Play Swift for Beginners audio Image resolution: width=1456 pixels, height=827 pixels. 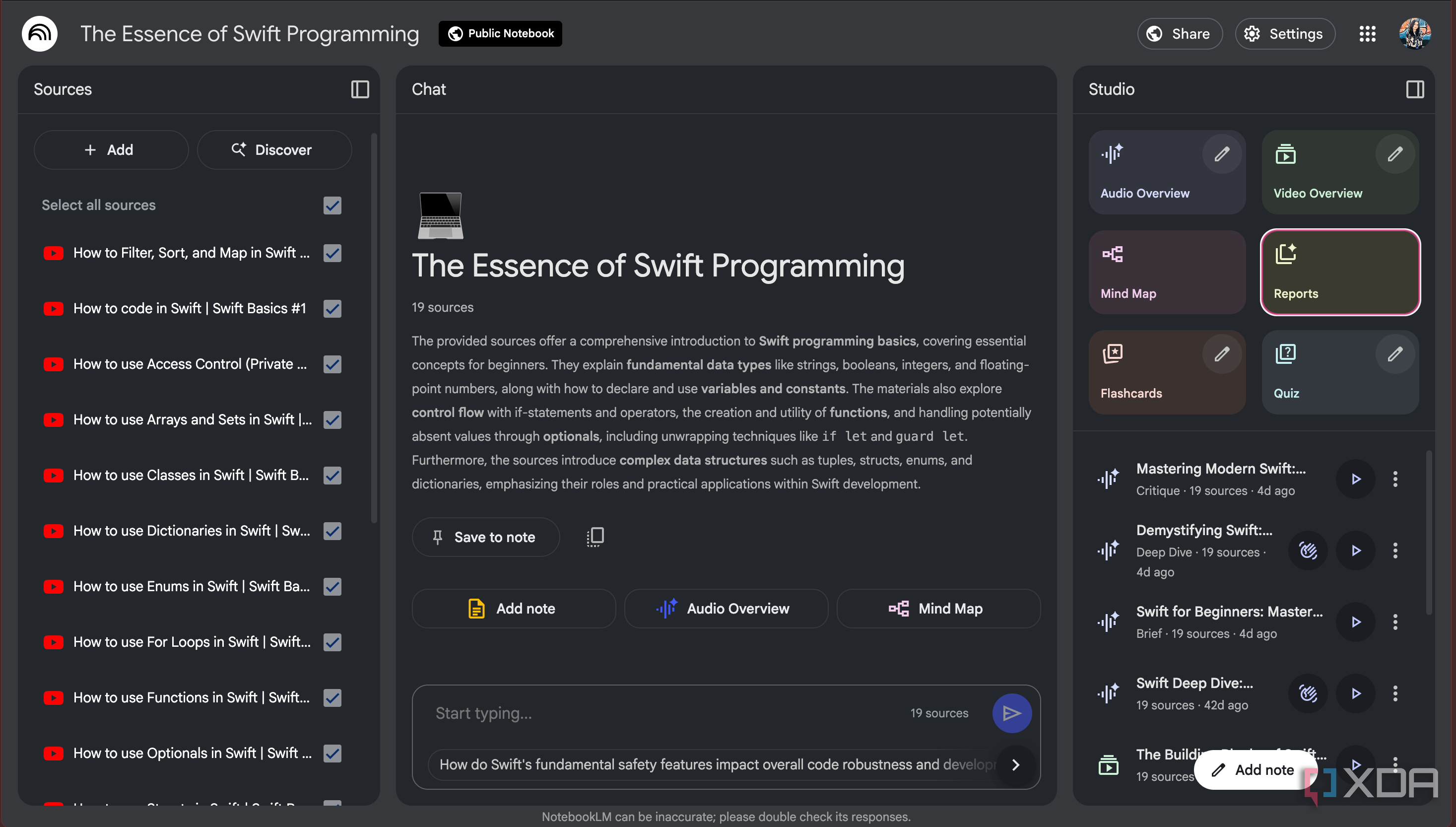[1356, 622]
